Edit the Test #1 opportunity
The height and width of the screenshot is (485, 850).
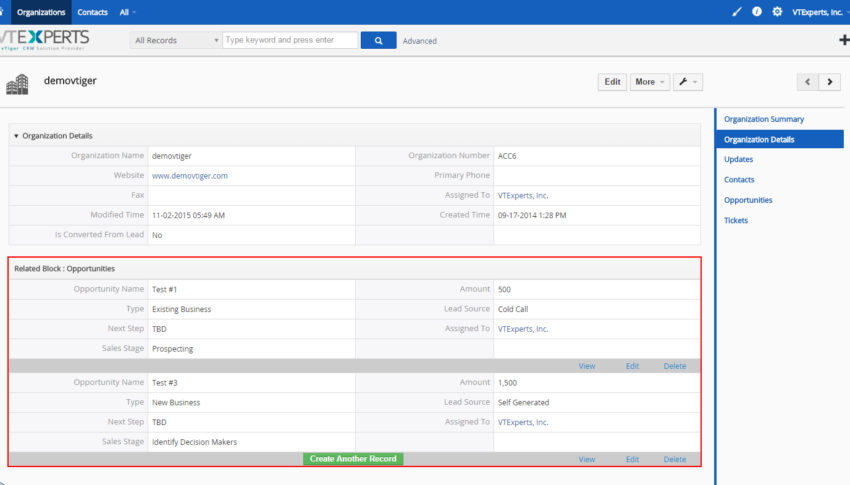point(632,366)
